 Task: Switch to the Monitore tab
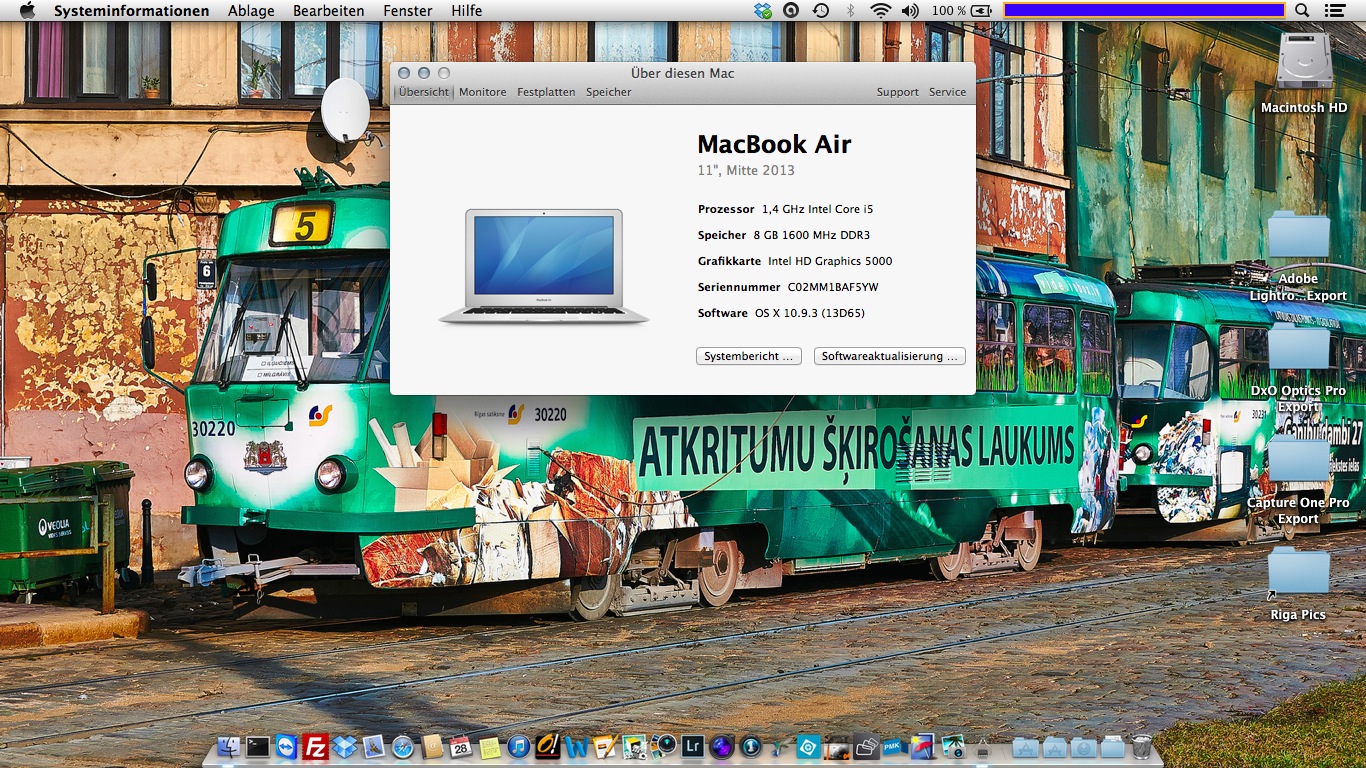pyautogui.click(x=483, y=92)
